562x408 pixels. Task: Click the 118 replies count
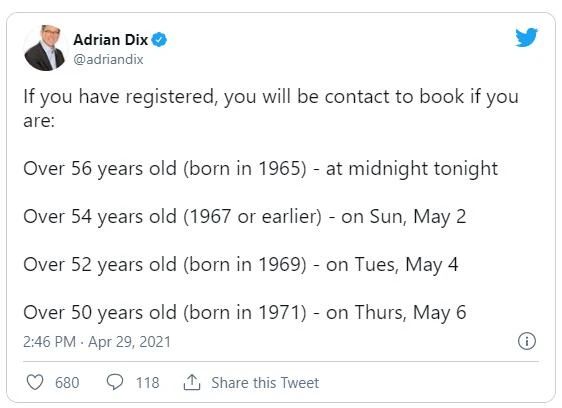click(147, 383)
